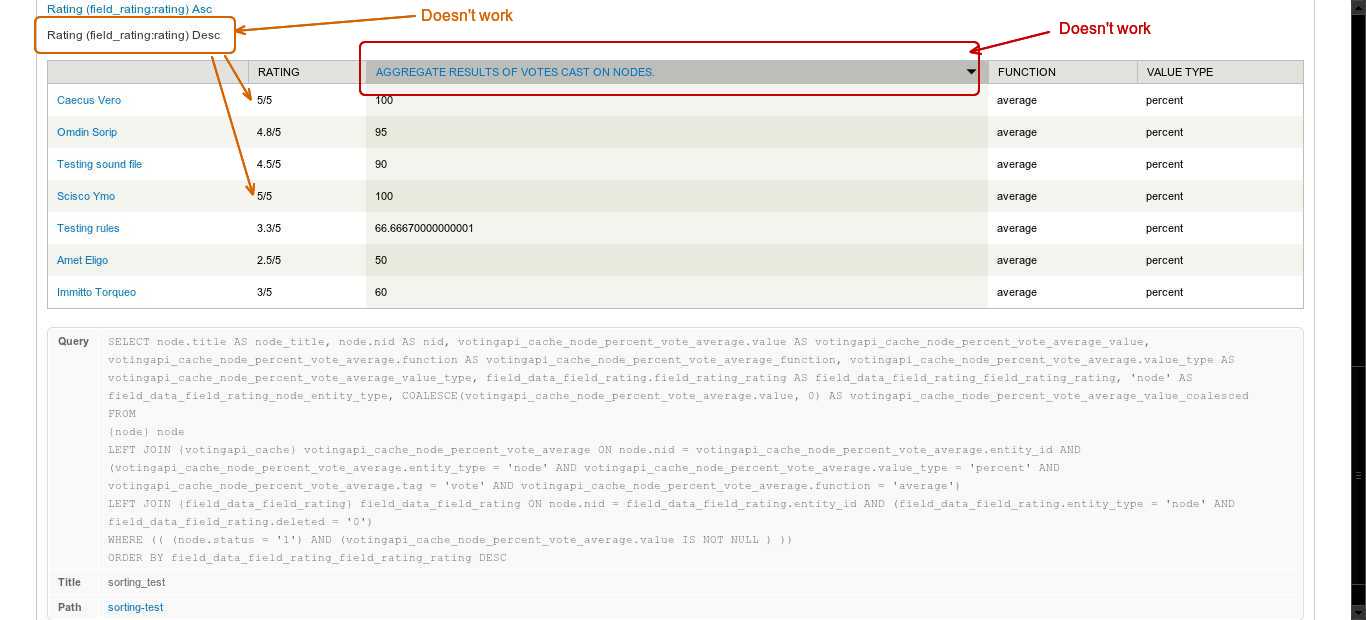Open the Testing rules node link
The image size is (1366, 620).
pos(88,228)
